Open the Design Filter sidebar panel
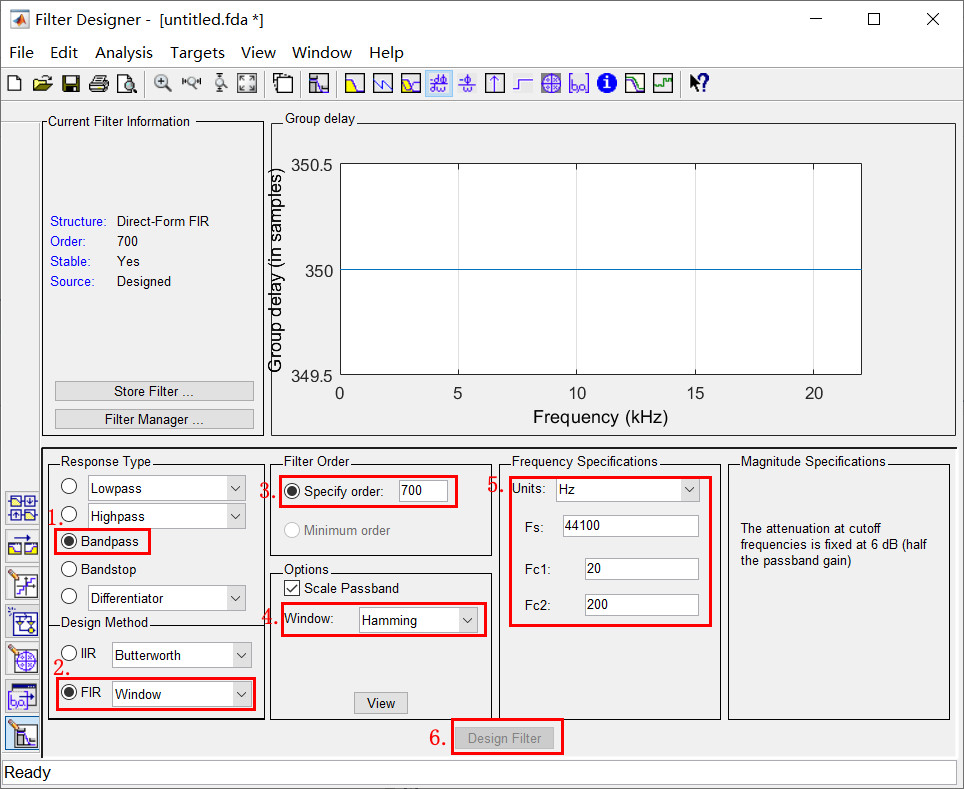 [x=23, y=734]
